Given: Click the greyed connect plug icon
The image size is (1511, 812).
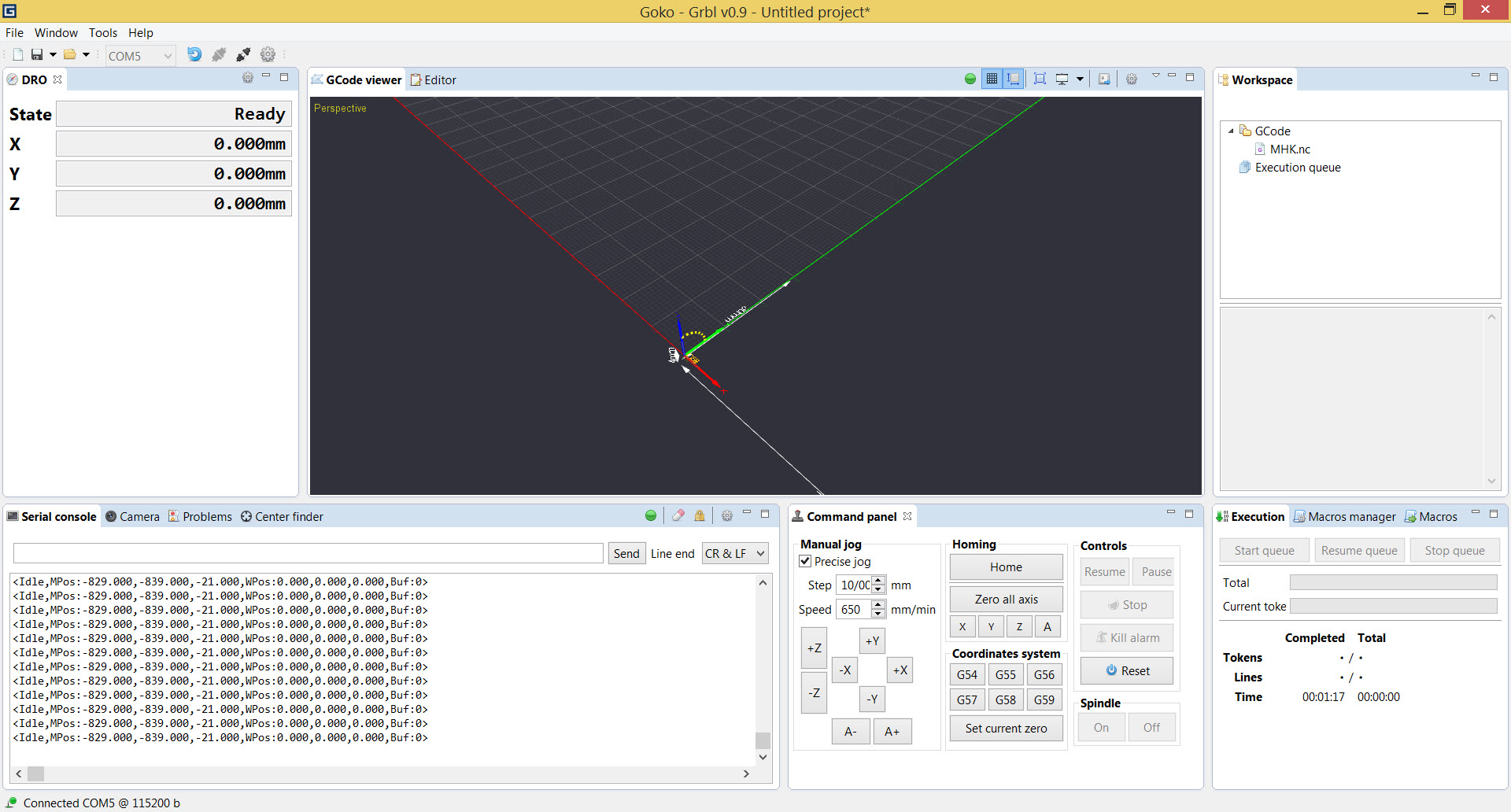Looking at the screenshot, I should click(x=219, y=54).
